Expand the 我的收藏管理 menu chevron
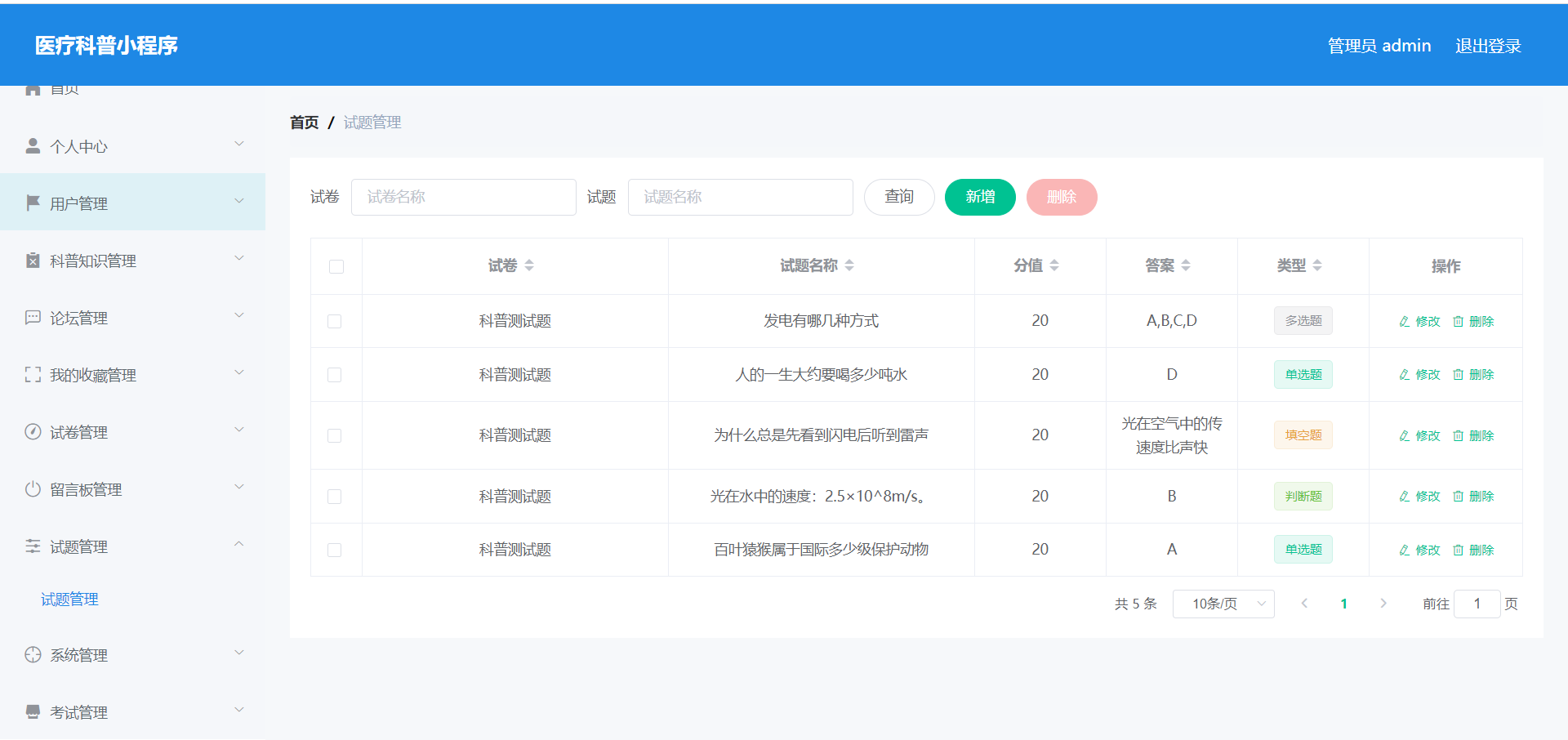 tap(239, 372)
